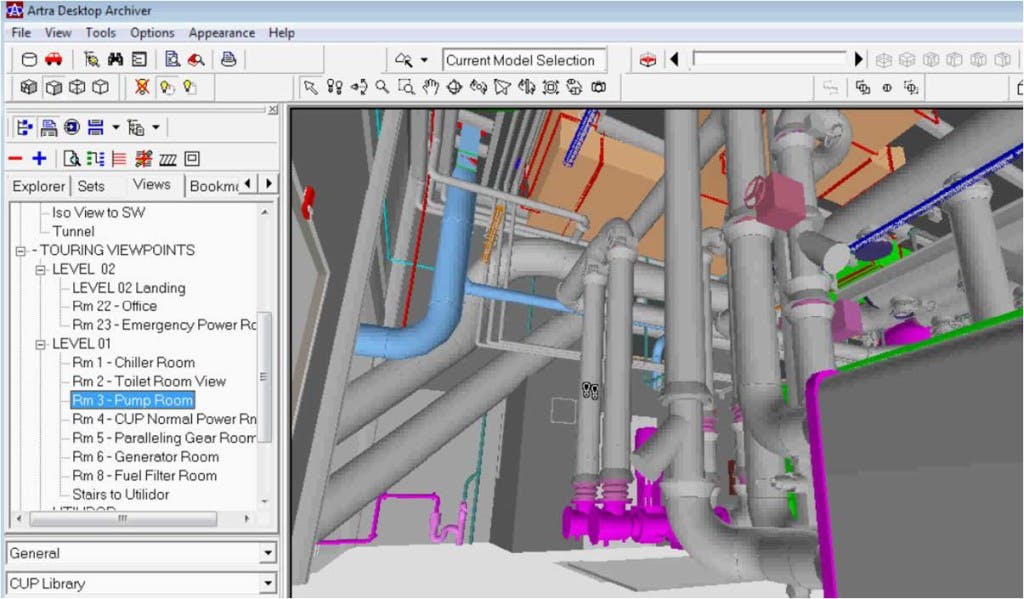Image resolution: width=1024 pixels, height=599 pixels.
Task: Collapse the TOURING VIEWPOINTS tree node
Action: (20, 250)
